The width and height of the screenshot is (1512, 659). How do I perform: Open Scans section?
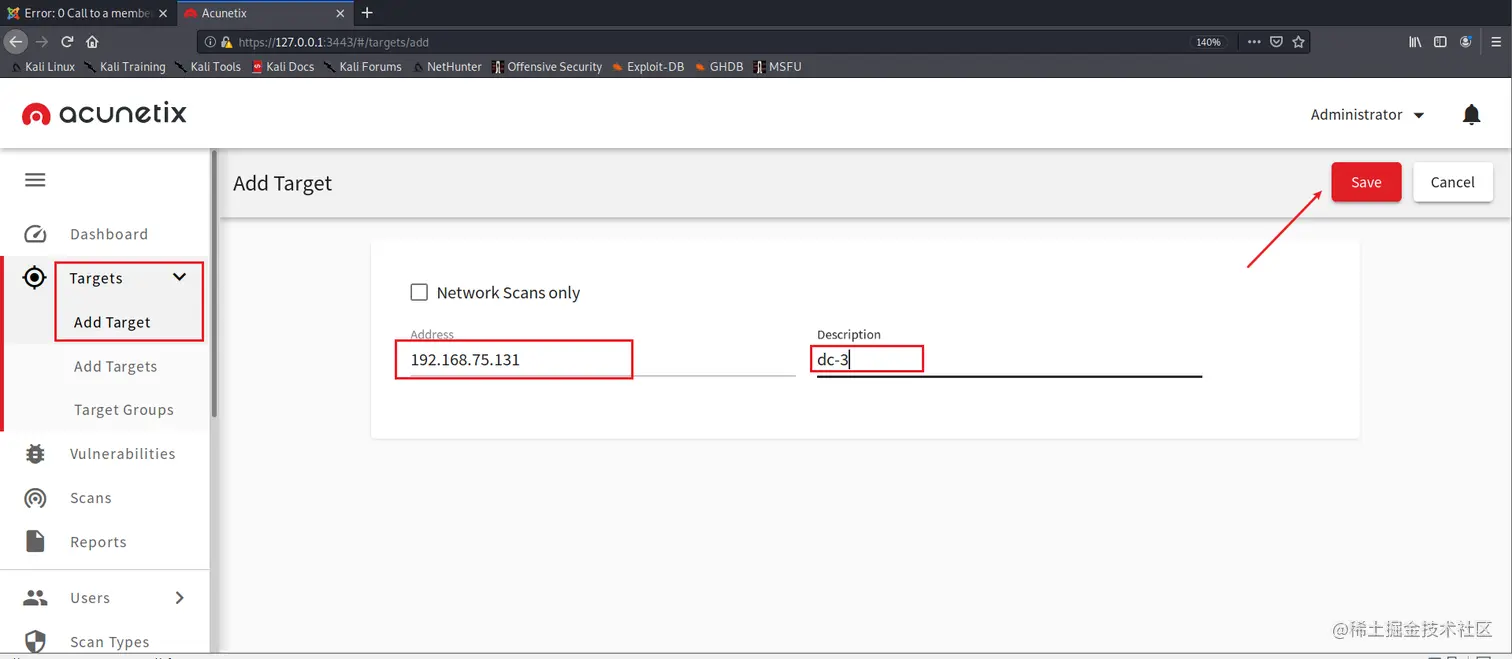tap(91, 498)
